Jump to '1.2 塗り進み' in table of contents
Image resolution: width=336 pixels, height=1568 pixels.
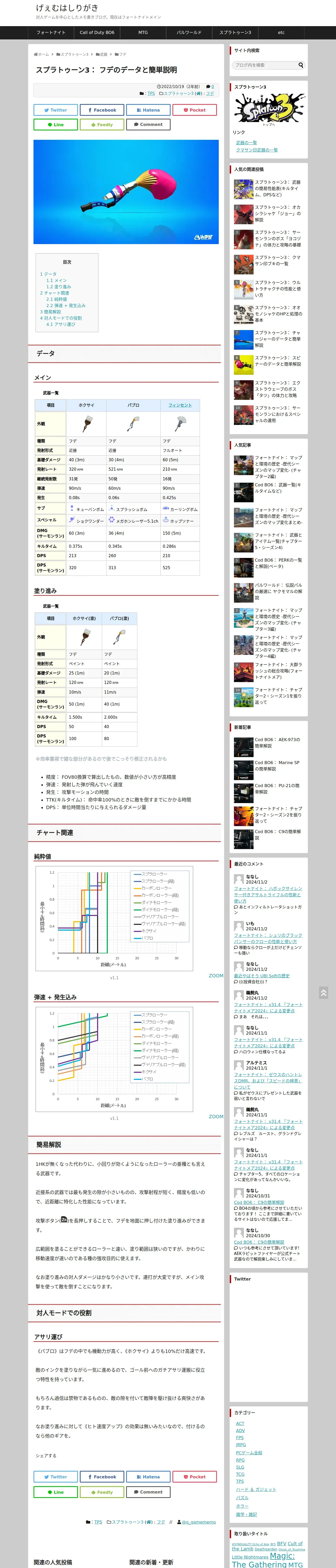[x=59, y=287]
